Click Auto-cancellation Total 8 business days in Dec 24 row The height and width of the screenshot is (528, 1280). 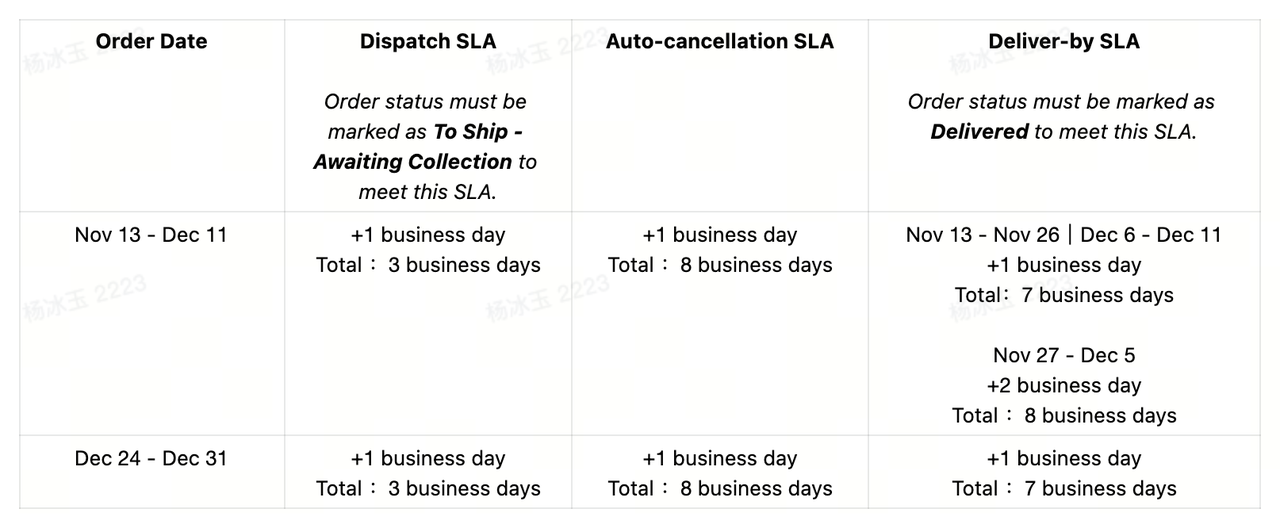(x=720, y=489)
